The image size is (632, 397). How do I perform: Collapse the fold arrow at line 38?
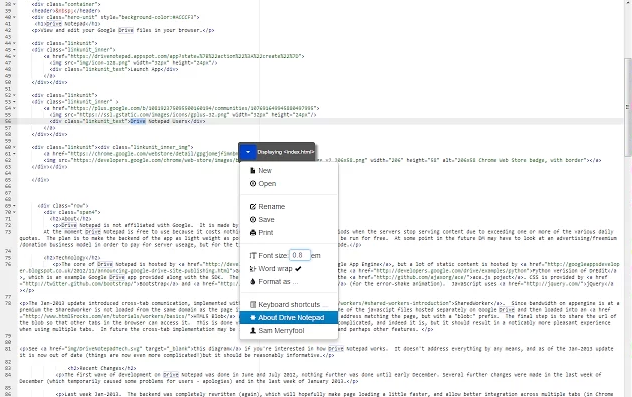tap(15, 4)
